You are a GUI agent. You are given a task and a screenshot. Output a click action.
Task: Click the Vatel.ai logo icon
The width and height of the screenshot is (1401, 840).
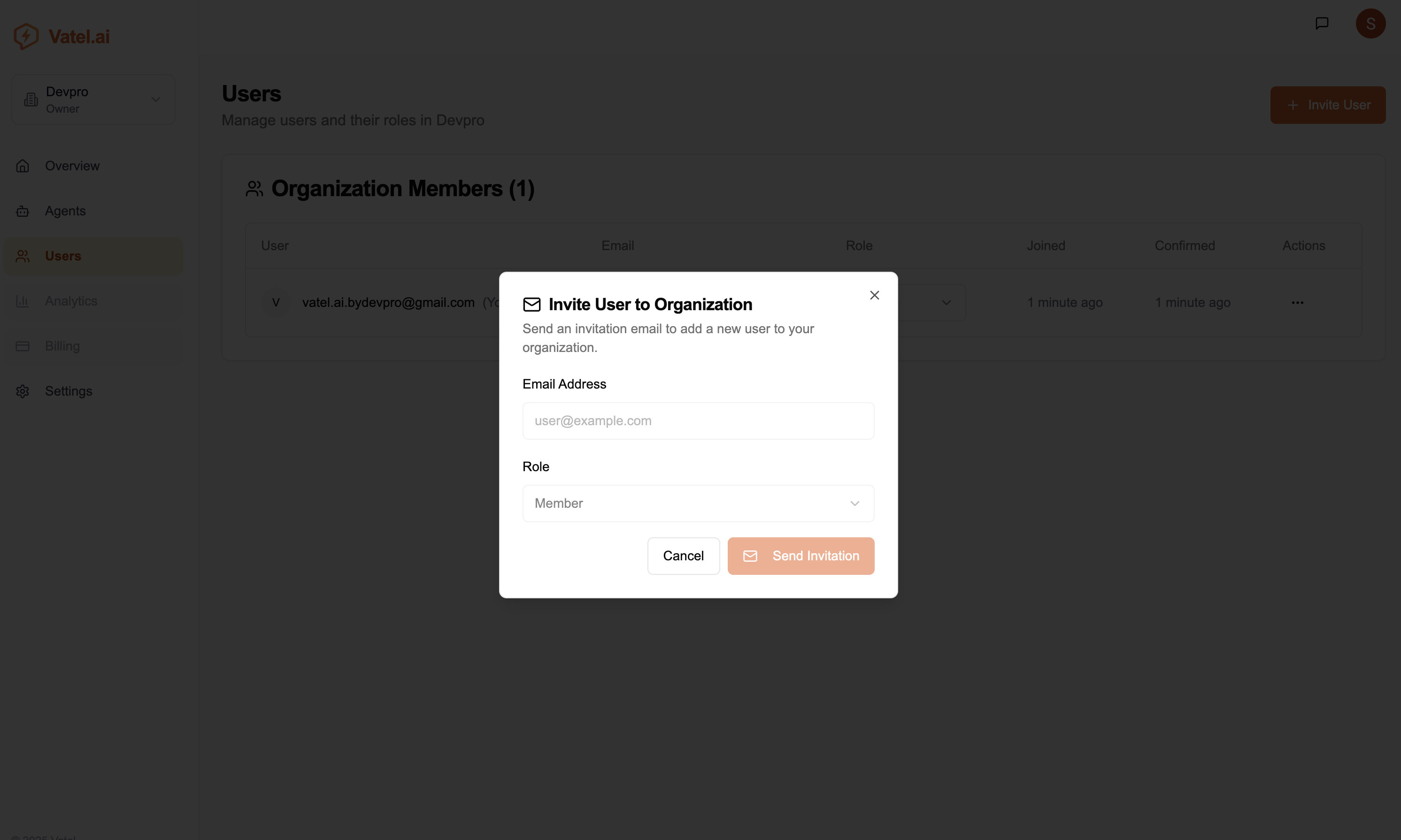coord(27,36)
